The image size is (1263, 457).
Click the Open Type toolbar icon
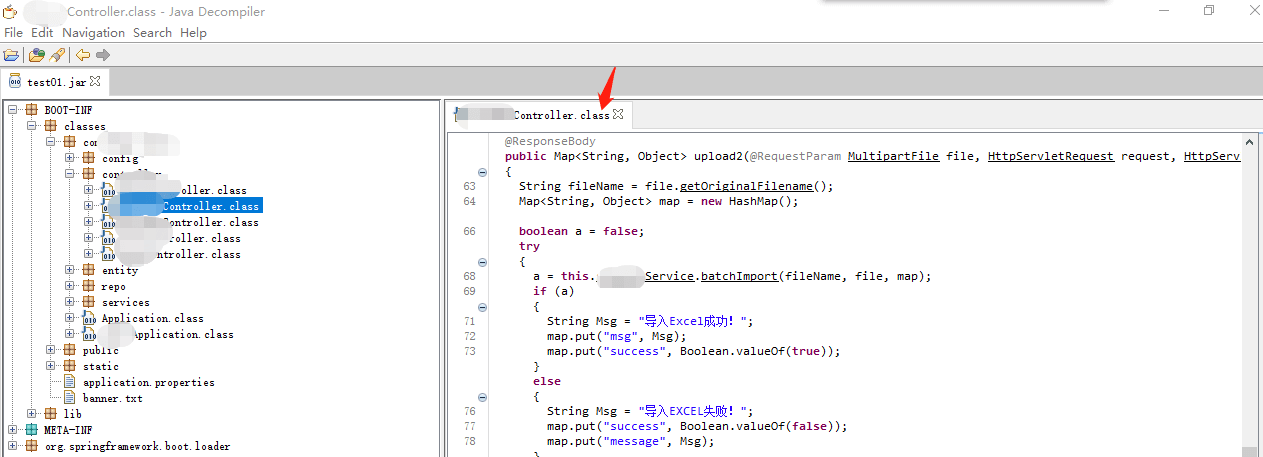(x=37, y=55)
